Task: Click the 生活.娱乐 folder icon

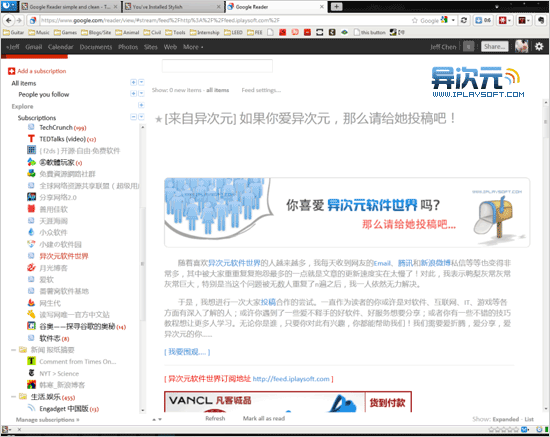Action: pos(23,396)
